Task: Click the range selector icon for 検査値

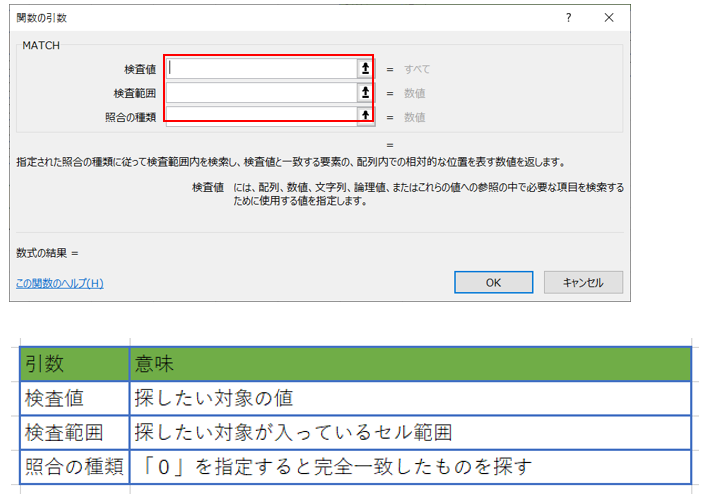Action: [x=365, y=69]
